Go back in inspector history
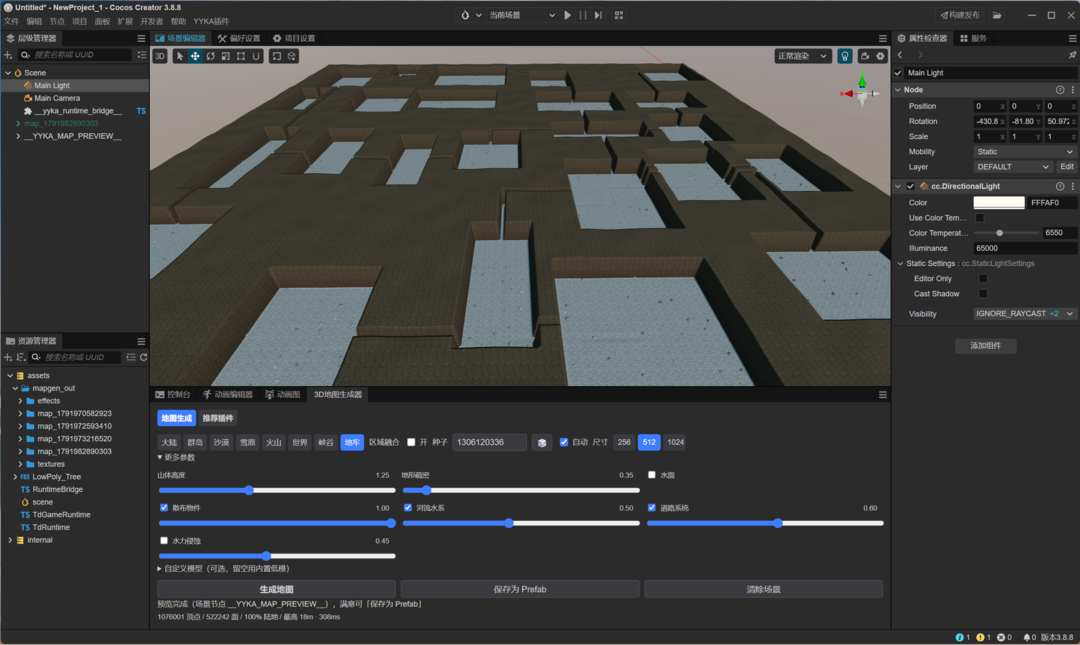 (x=900, y=55)
